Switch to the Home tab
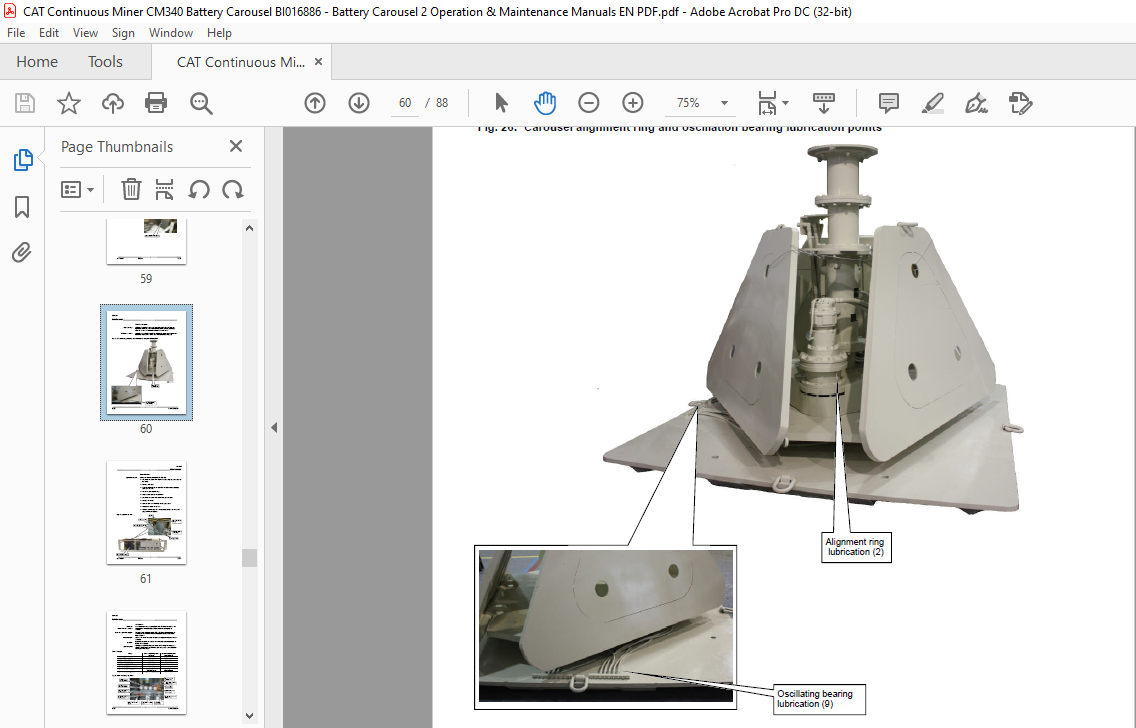 [37, 62]
